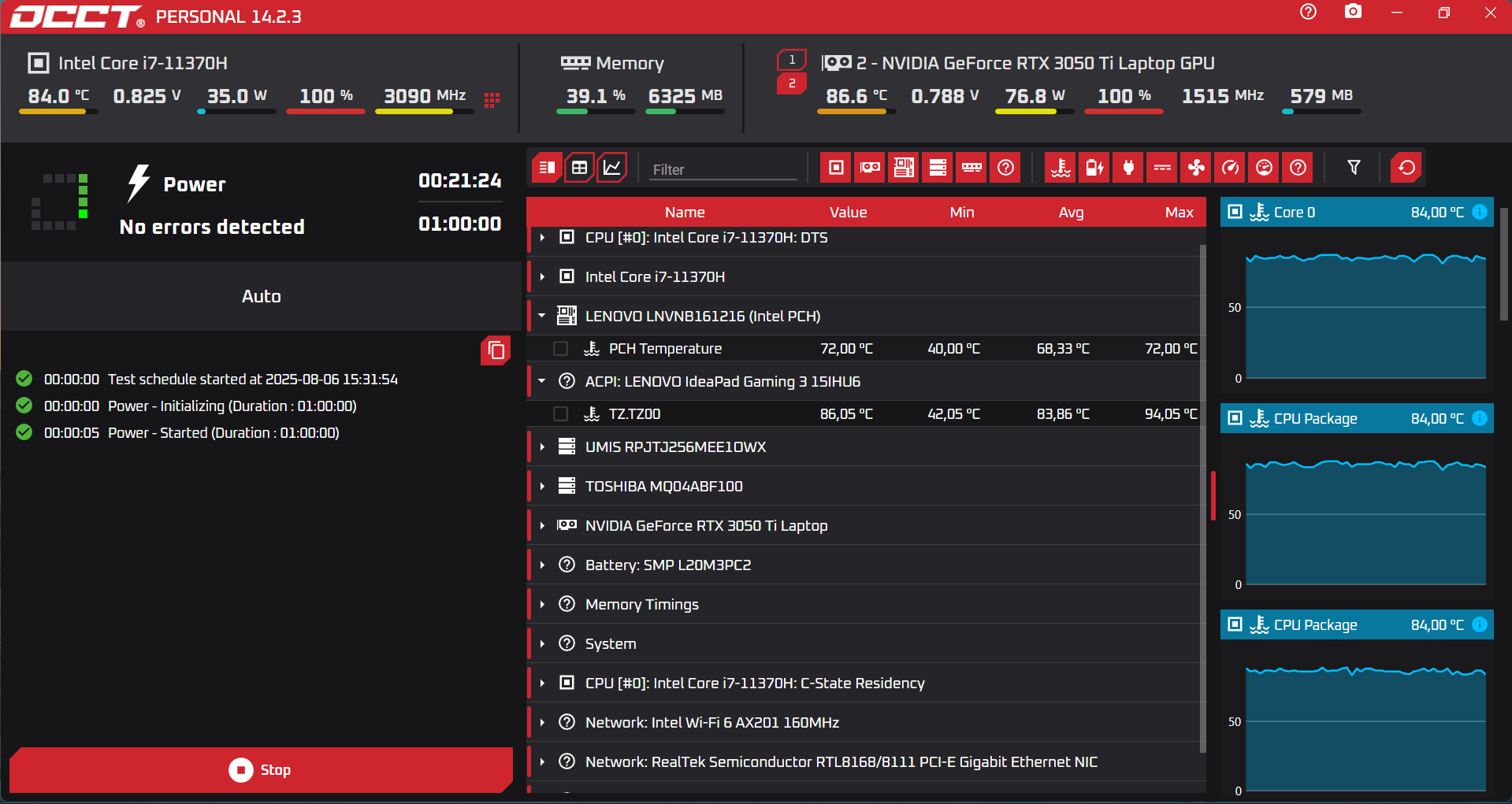This screenshot has width=1512, height=804.
Task: Check the PCH Temperature checkbox
Action: [561, 349]
